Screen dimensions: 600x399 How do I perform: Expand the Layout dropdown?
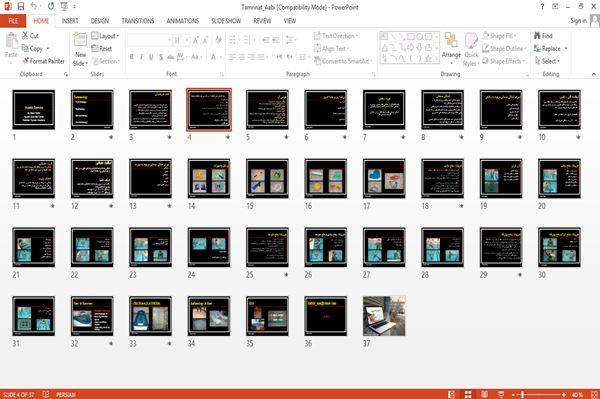click(105, 36)
